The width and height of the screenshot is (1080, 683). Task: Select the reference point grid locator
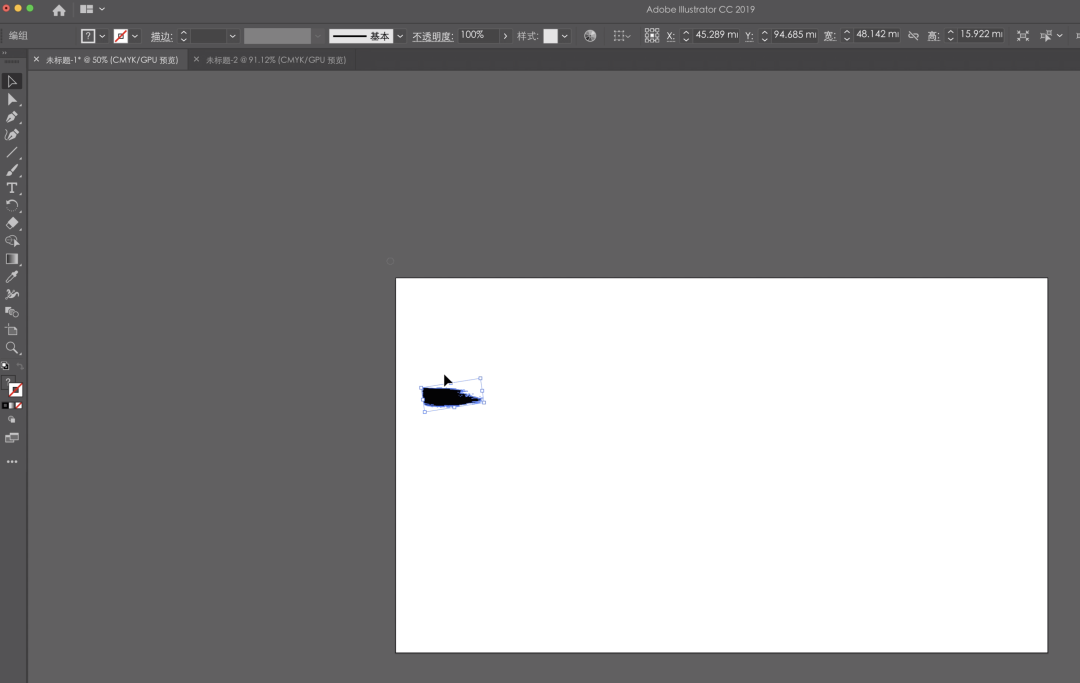[x=651, y=36]
